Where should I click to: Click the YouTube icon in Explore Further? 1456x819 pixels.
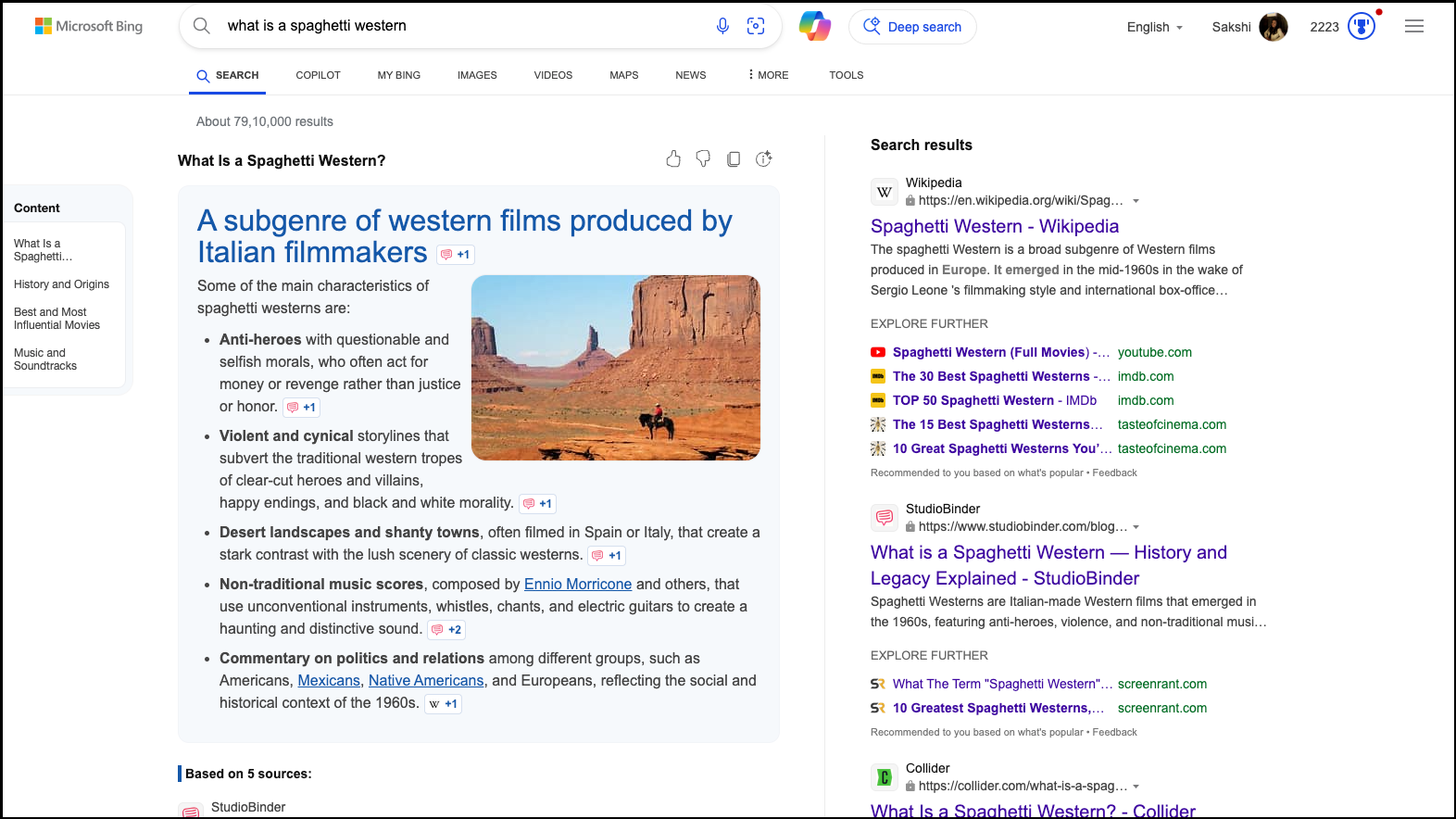(878, 352)
